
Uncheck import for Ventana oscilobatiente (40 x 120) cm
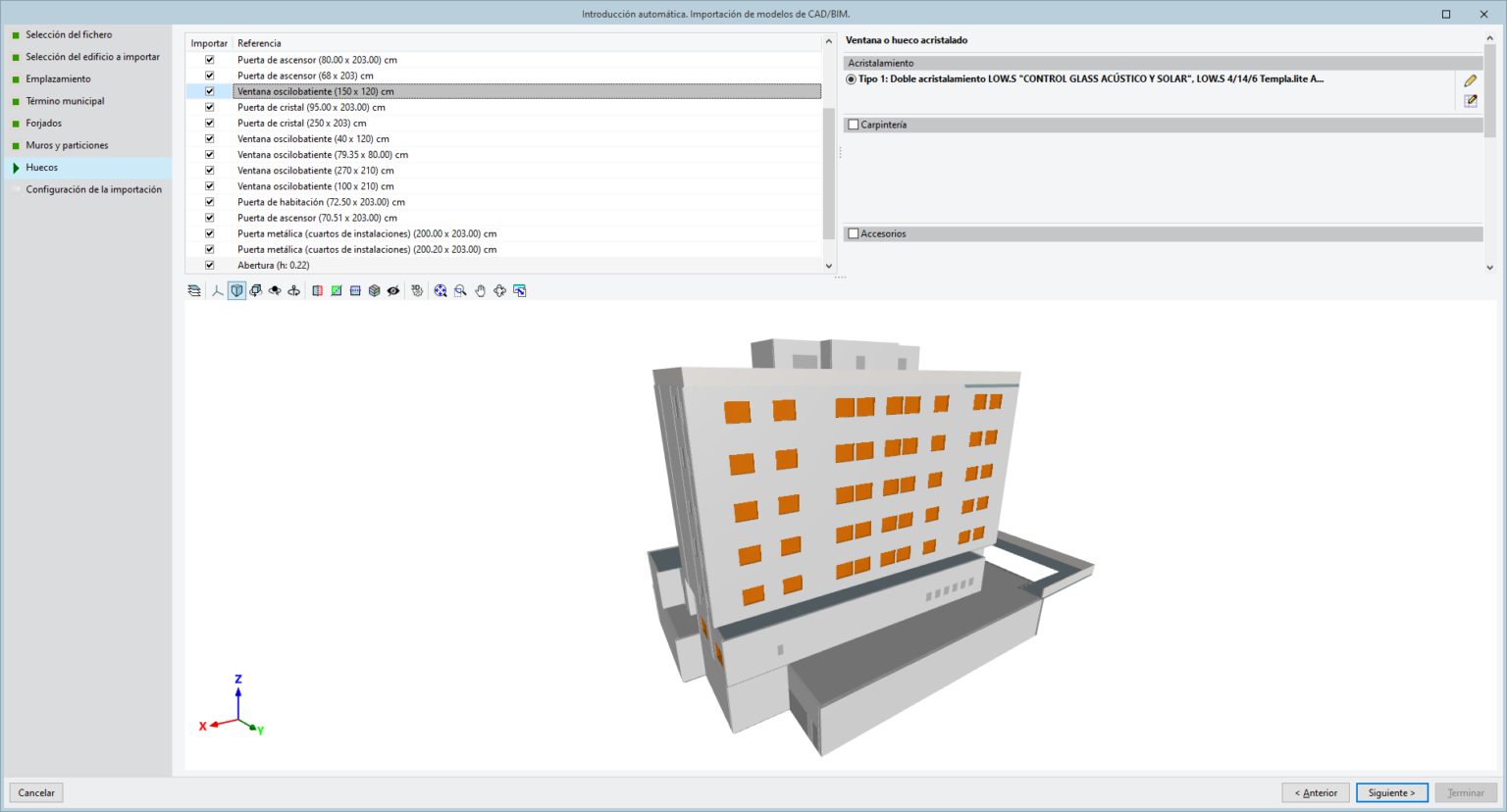pyautogui.click(x=209, y=138)
